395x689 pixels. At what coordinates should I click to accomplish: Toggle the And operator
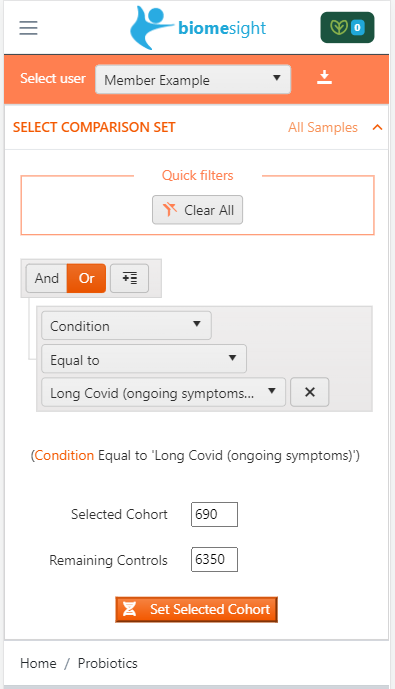point(47,278)
